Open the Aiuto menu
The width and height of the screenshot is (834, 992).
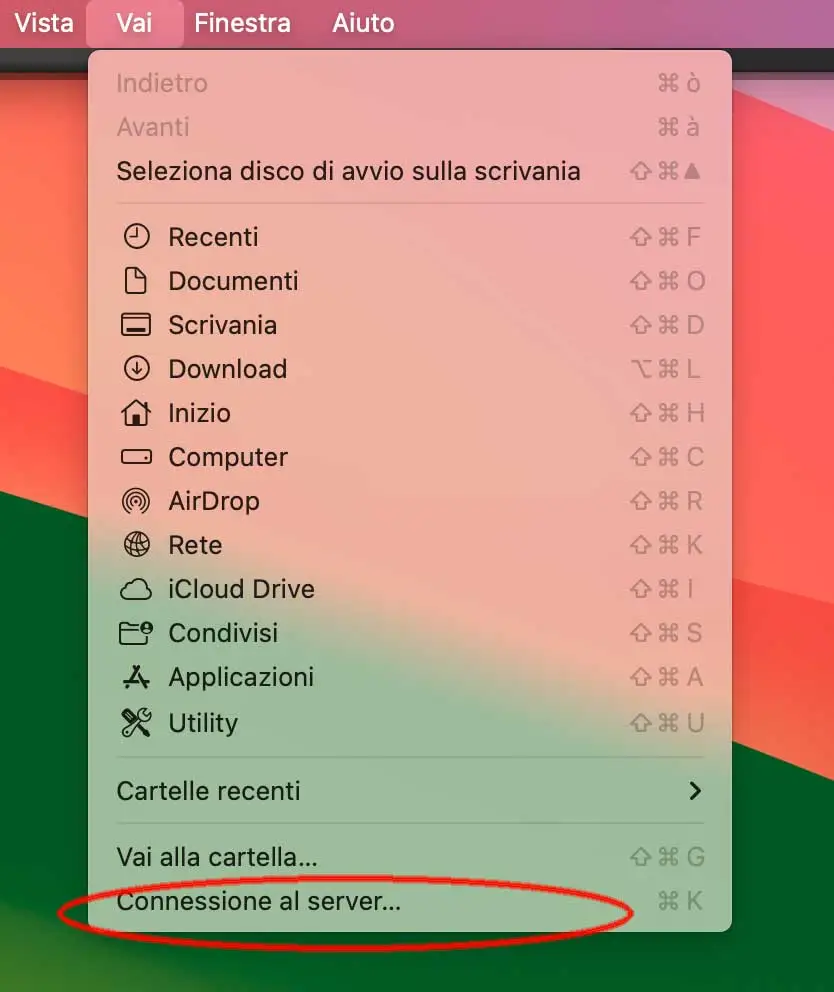[x=363, y=23]
